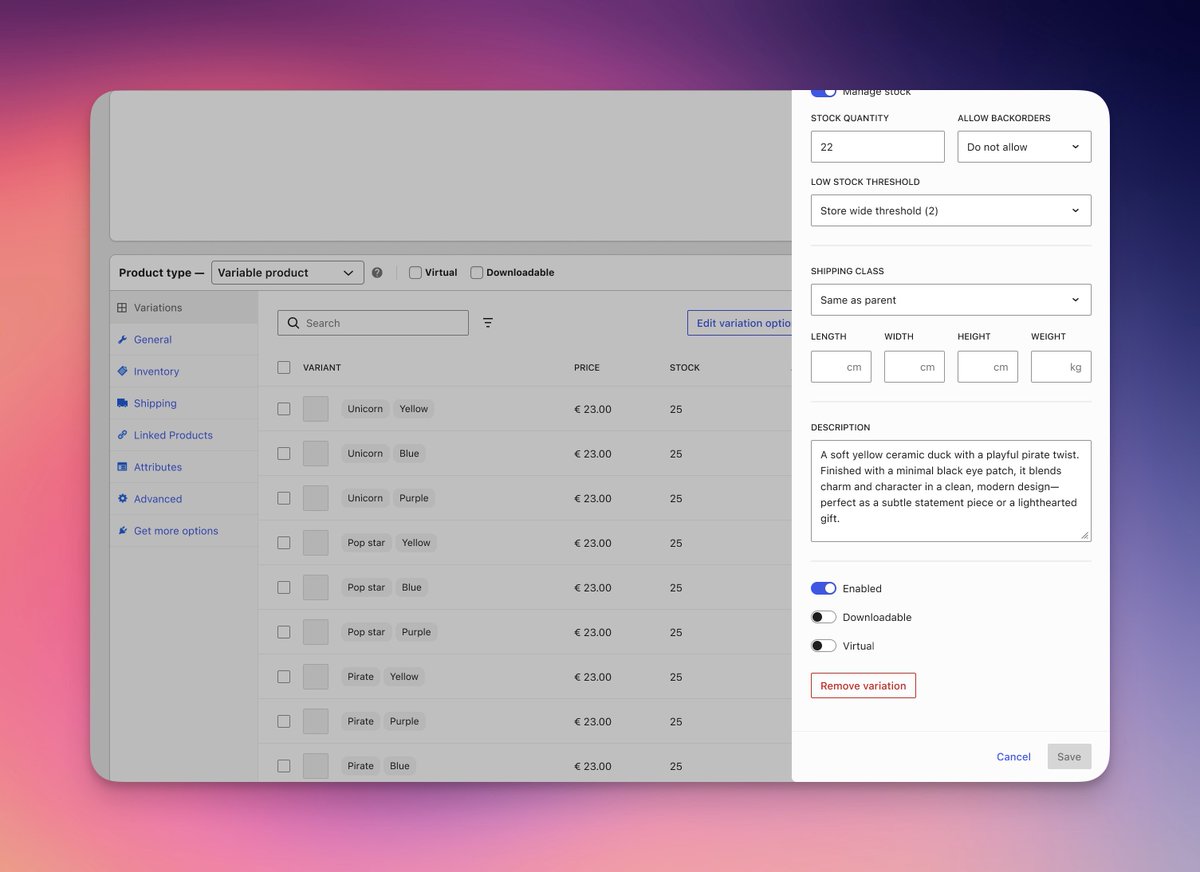Check the Unicorn Purple variant row
Image resolution: width=1200 pixels, height=872 pixels.
(284, 498)
